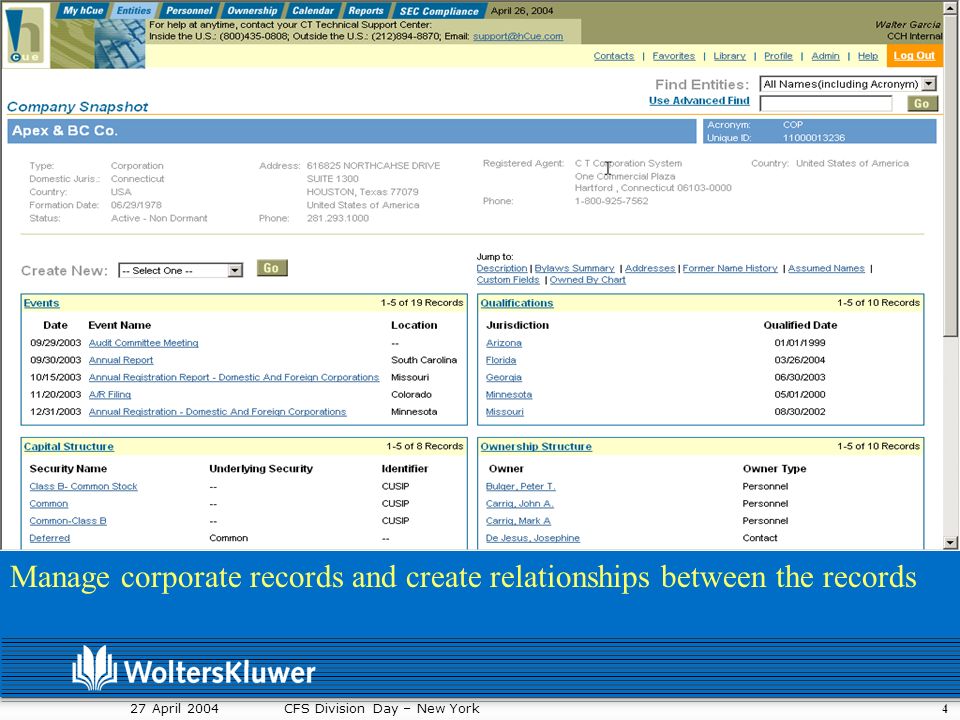
Task: Jump to Bylaws Summary
Action: [574, 268]
